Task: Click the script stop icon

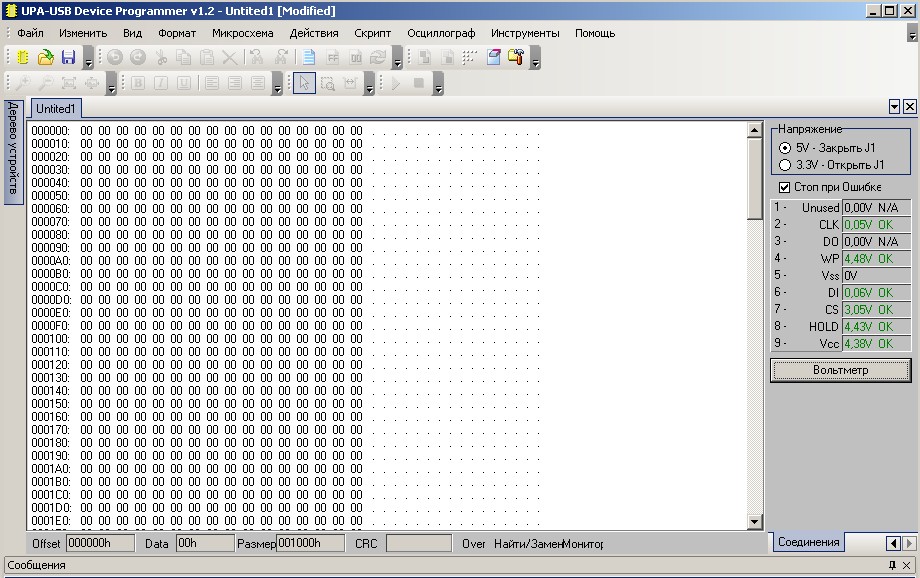Action: coord(418,83)
